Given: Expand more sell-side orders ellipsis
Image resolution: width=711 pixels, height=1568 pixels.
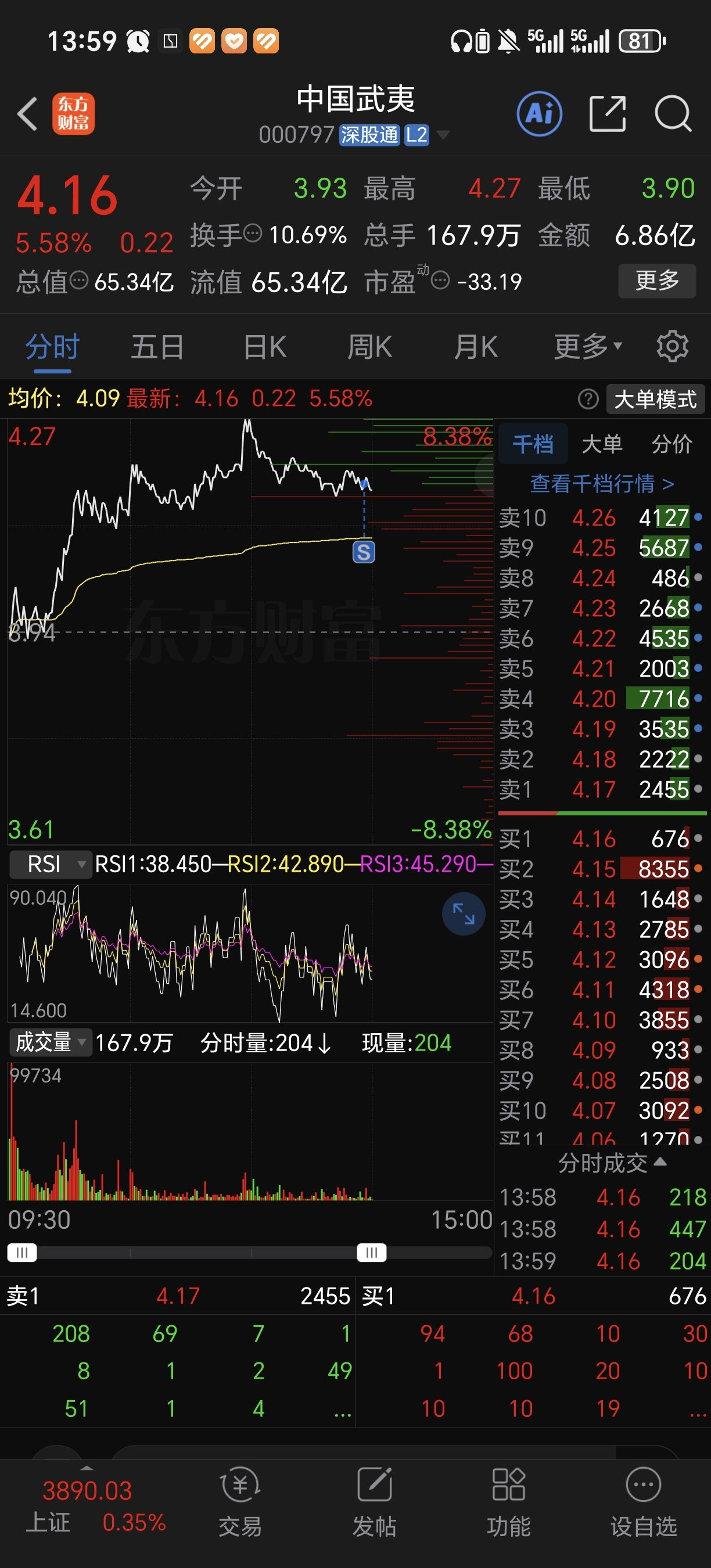Looking at the screenshot, I should [342, 1408].
